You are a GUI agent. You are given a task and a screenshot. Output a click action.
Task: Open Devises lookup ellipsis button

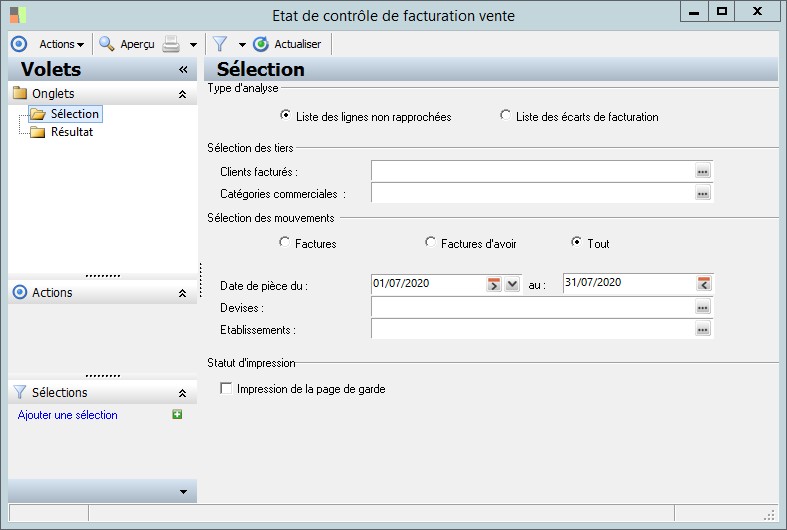pyautogui.click(x=703, y=308)
